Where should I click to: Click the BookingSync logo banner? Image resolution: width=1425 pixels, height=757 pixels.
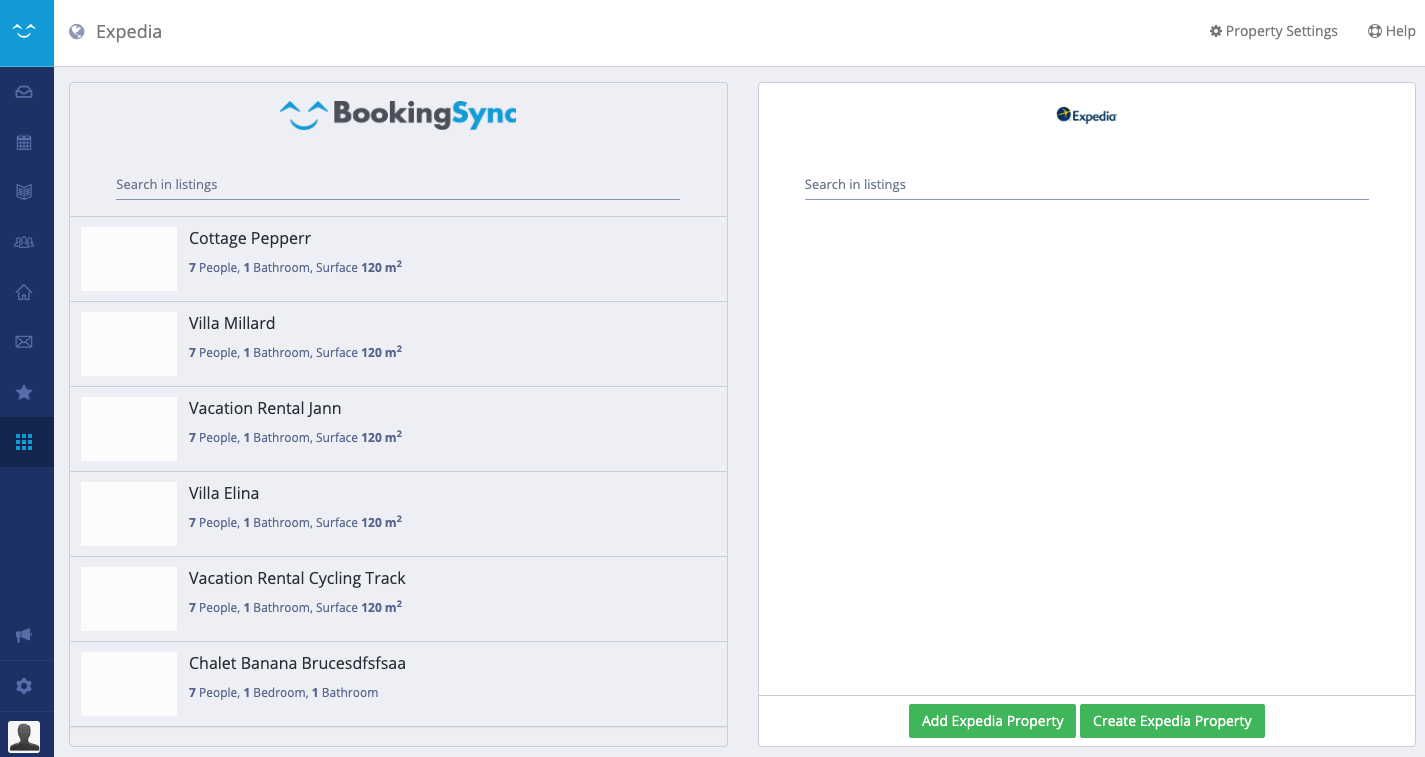tap(398, 115)
